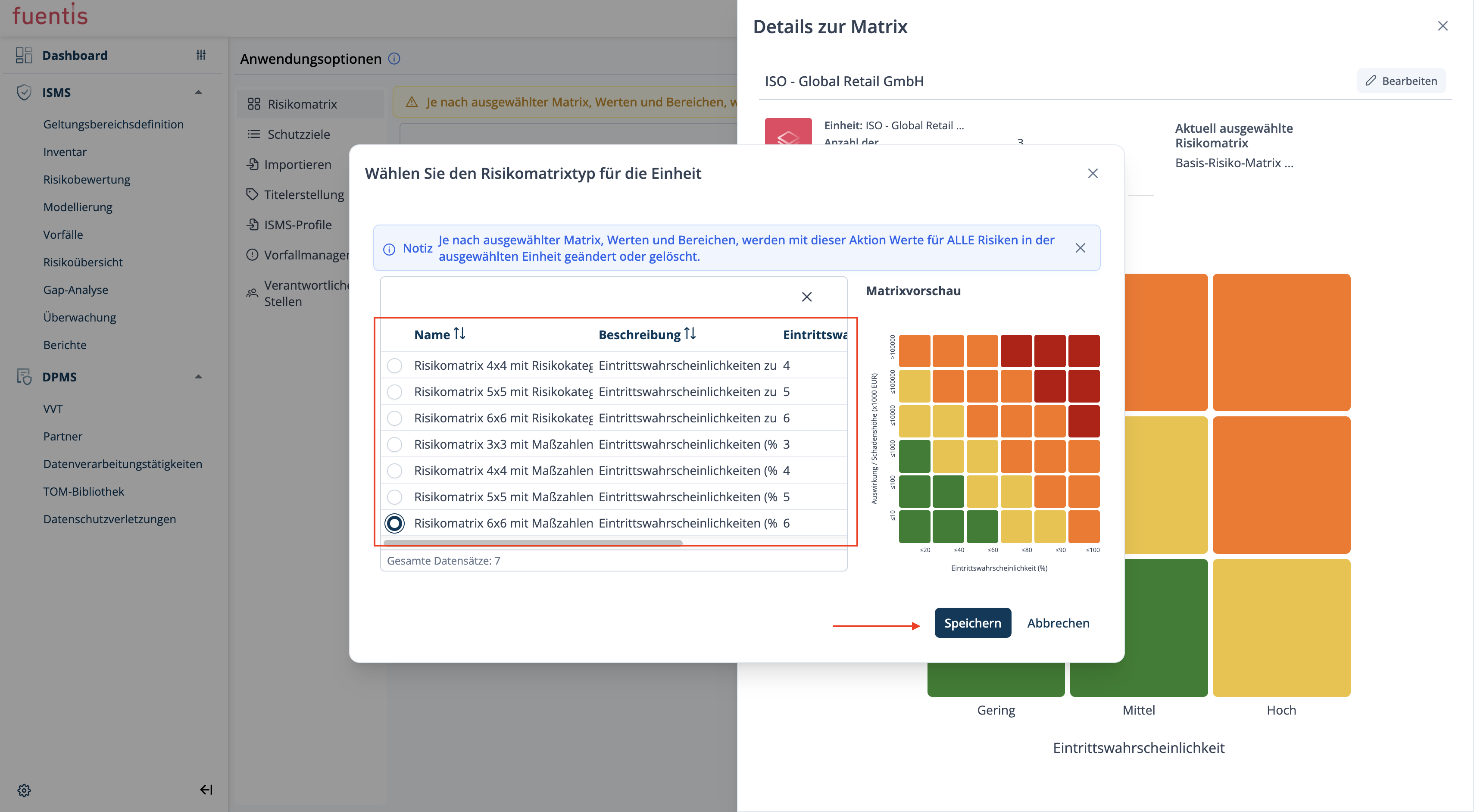Collapse the DPMS sidebar section
The width and height of the screenshot is (1474, 812).
(199, 377)
